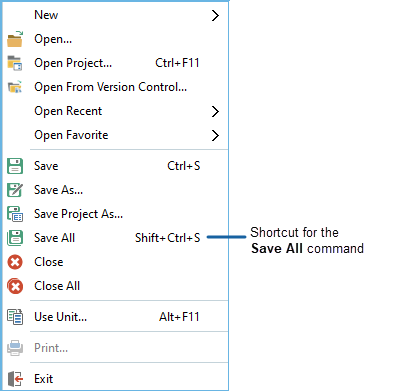
Task: Click the Ctrl+F11 shortcut label
Action: [x=177, y=63]
